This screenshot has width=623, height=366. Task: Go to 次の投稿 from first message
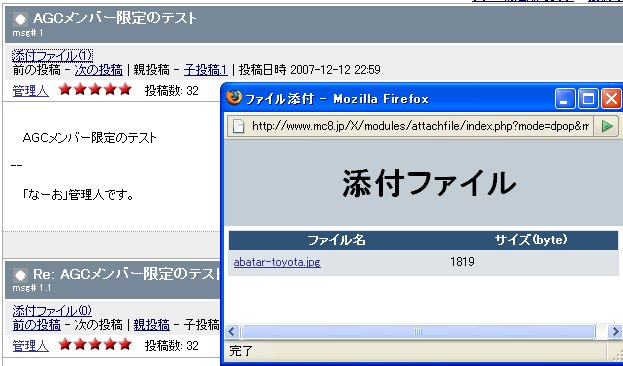[99, 70]
